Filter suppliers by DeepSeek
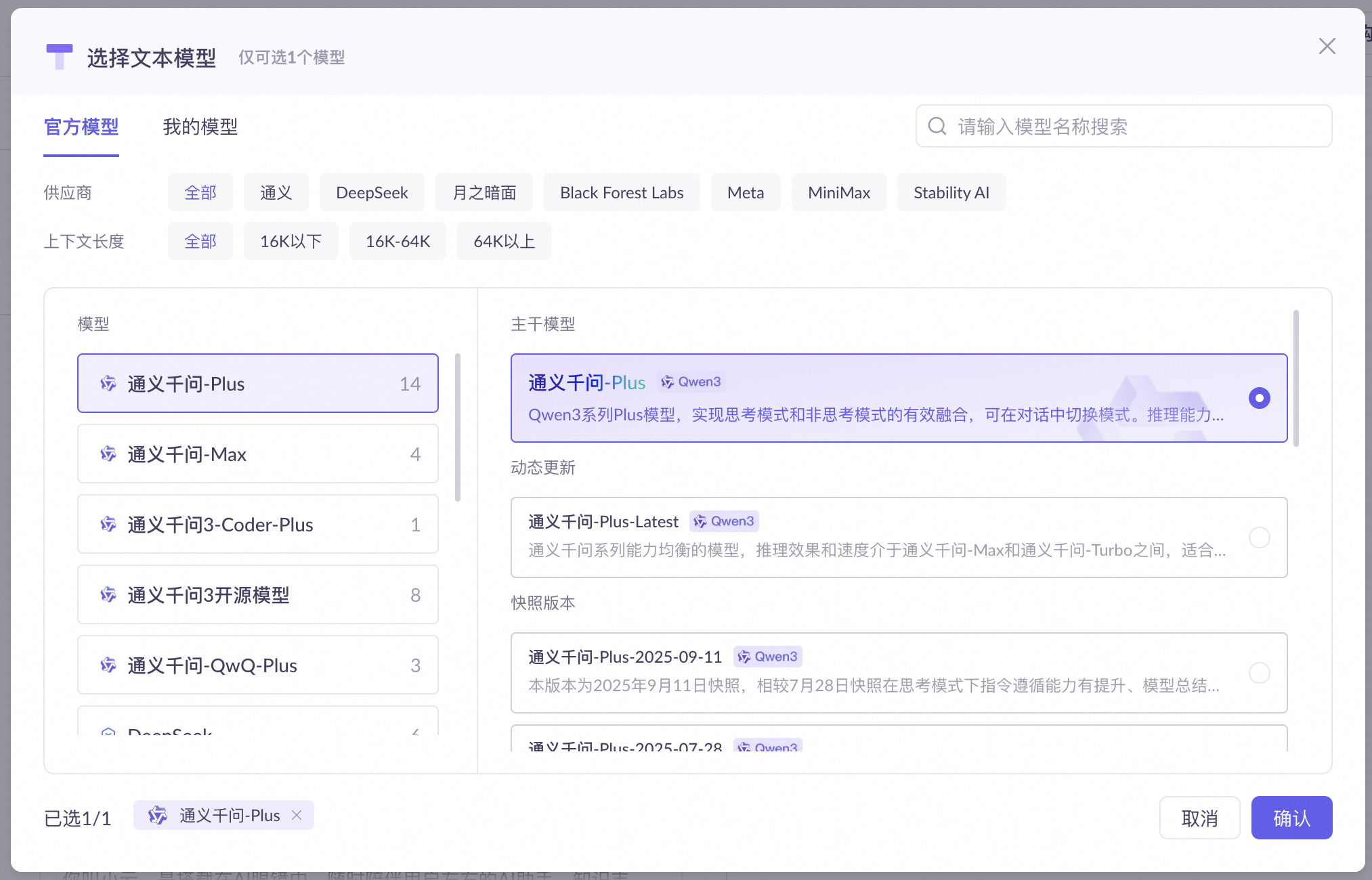 372,193
